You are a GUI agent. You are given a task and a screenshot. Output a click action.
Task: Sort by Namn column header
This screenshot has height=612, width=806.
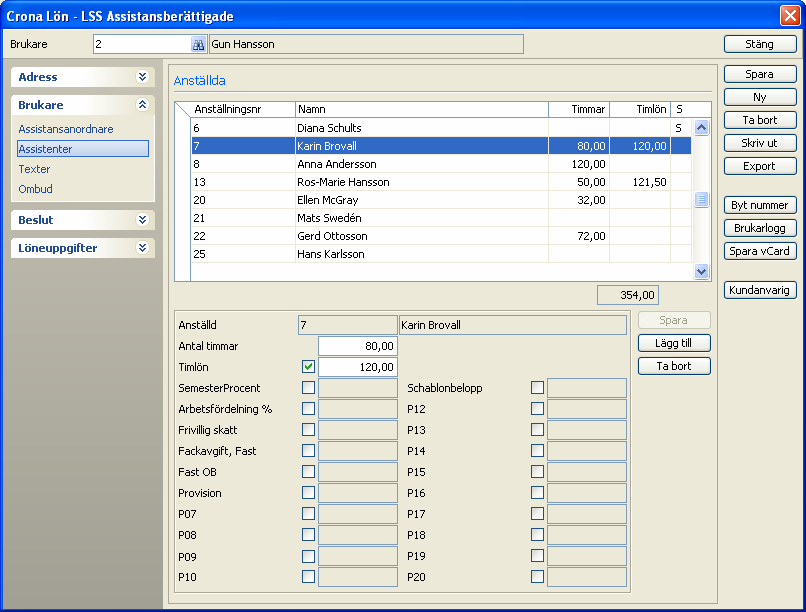pos(422,109)
